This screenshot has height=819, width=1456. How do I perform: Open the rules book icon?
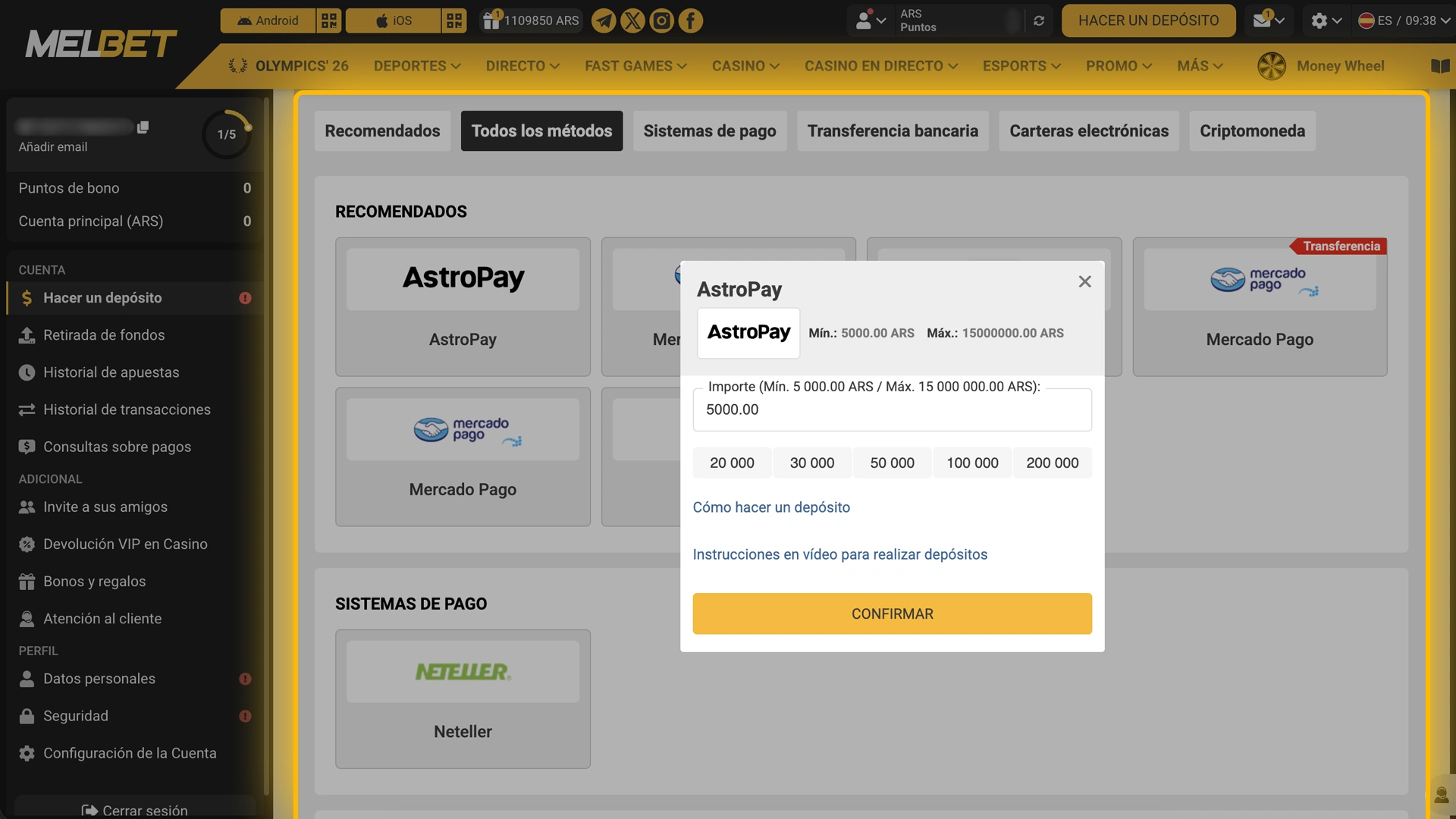click(x=1439, y=66)
